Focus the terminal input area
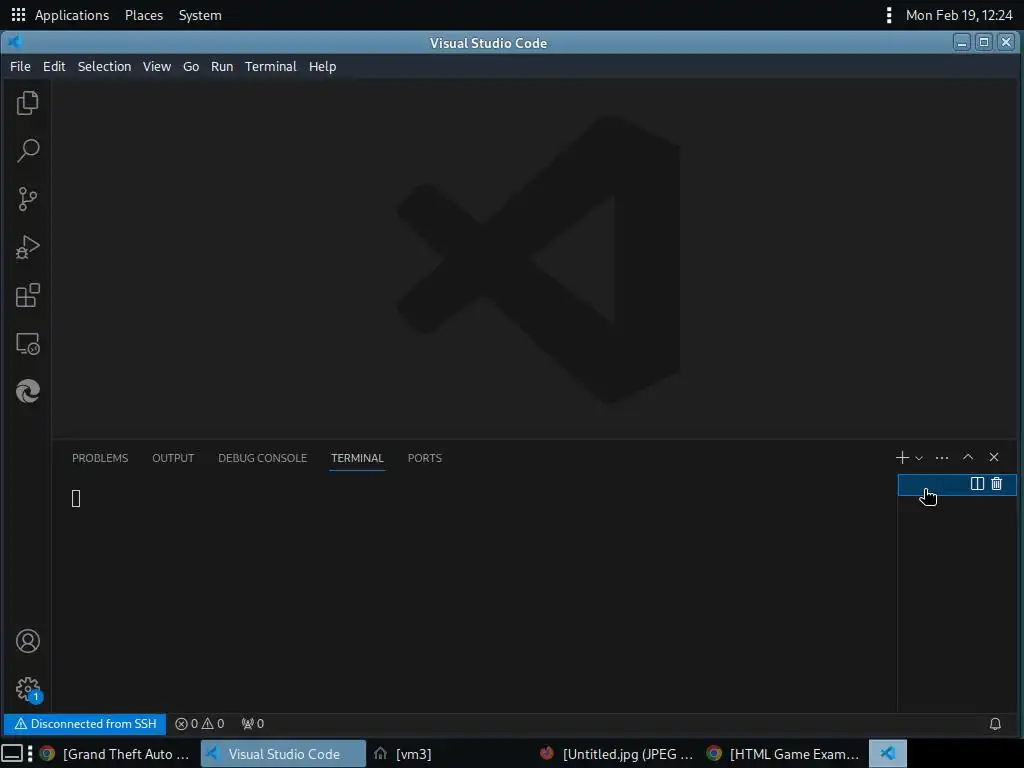The width and height of the screenshot is (1024, 768). tap(474, 598)
